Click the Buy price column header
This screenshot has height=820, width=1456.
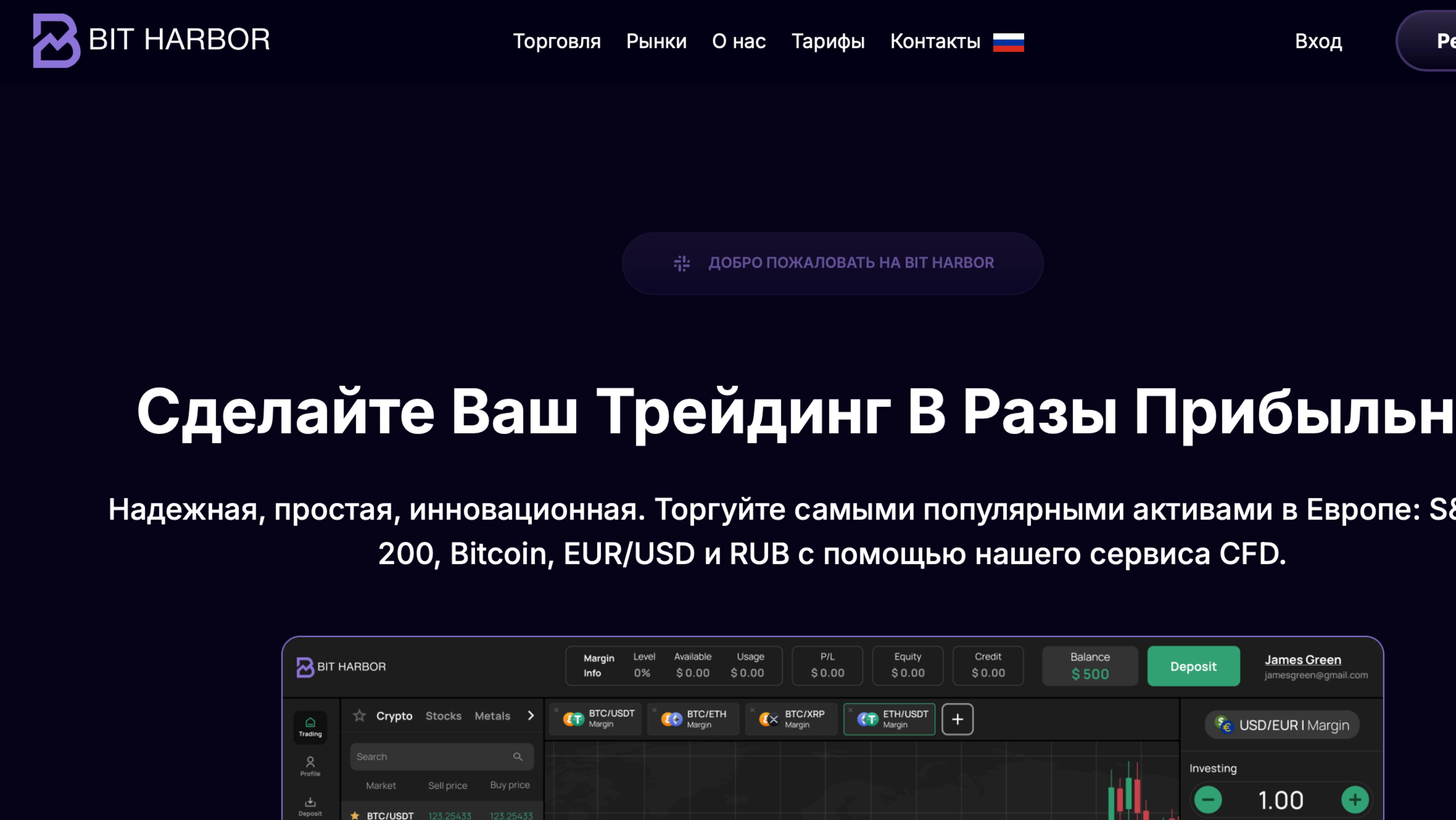(x=510, y=785)
